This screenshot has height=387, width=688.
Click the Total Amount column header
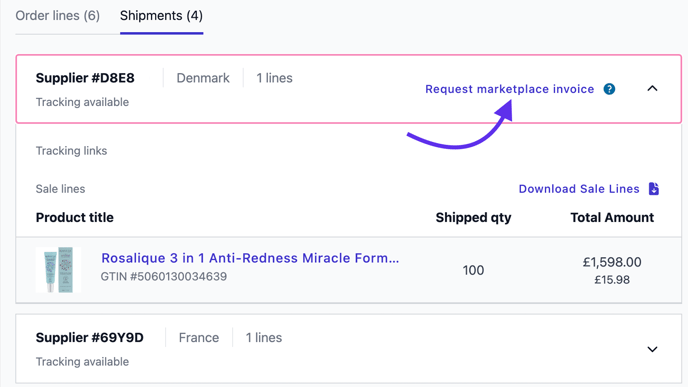pos(612,218)
